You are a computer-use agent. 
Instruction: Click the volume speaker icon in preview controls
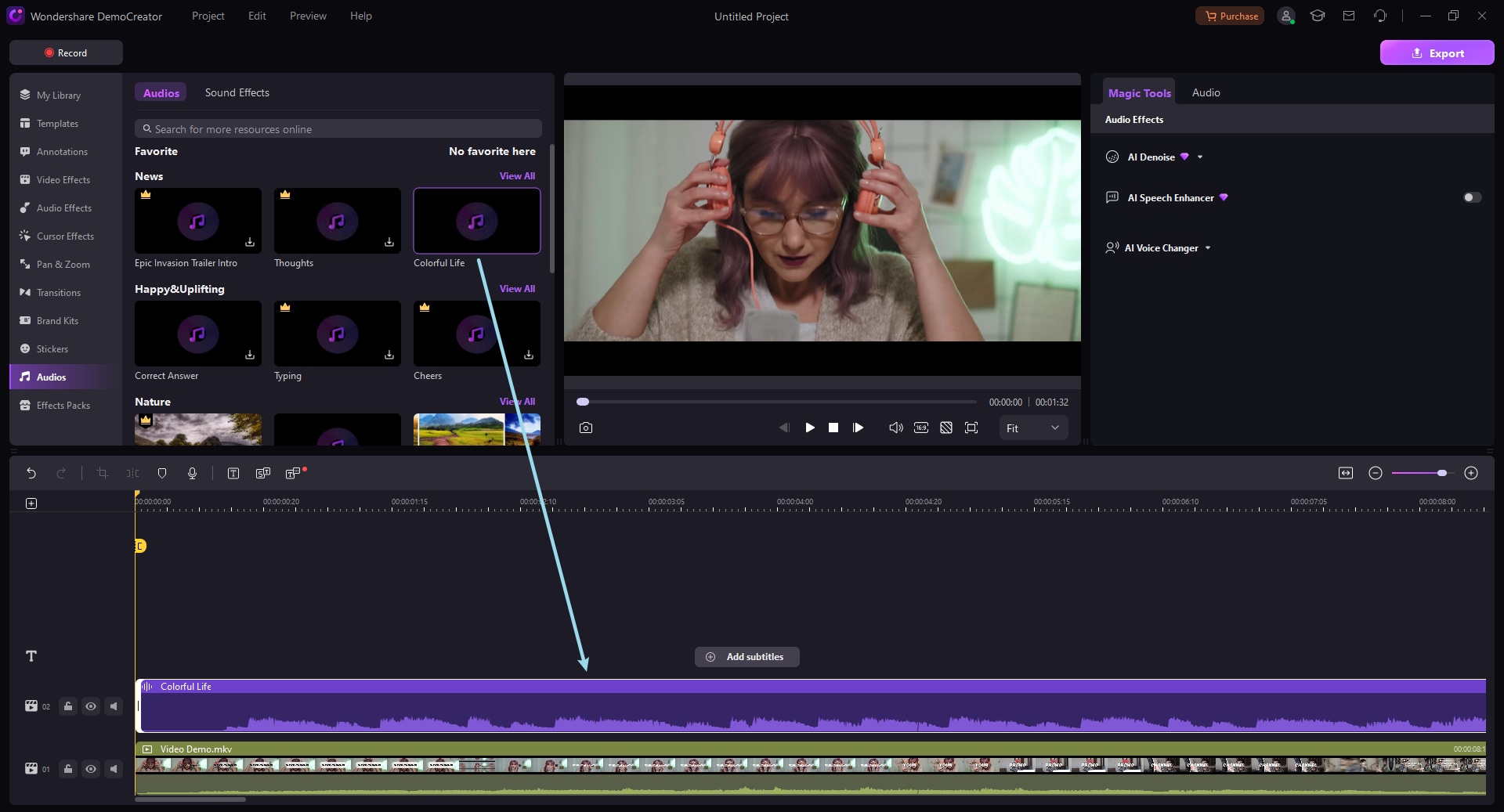click(895, 428)
